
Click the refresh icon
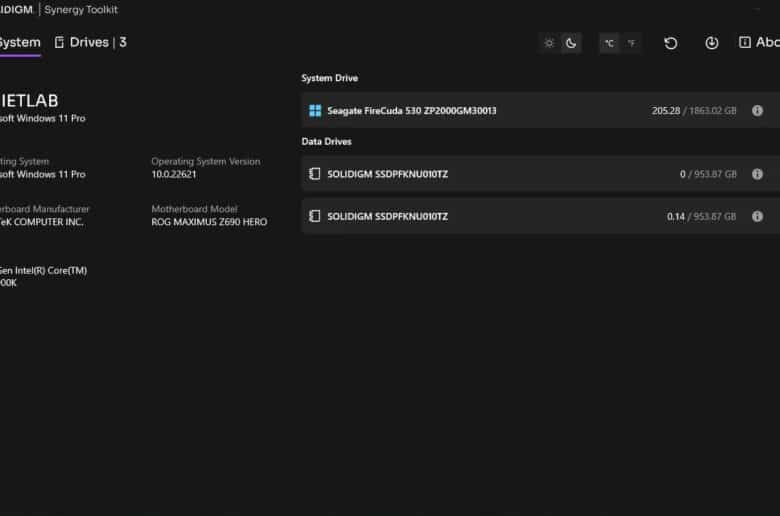point(671,43)
